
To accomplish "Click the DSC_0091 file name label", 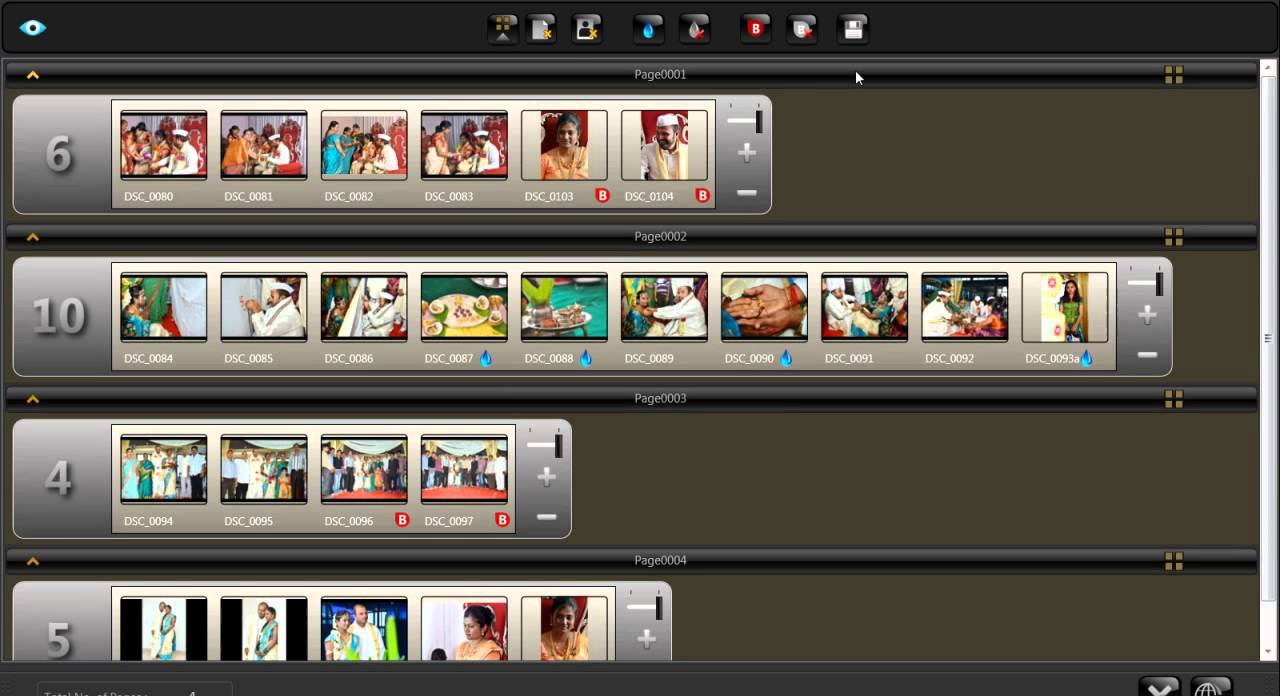I will tap(849, 359).
